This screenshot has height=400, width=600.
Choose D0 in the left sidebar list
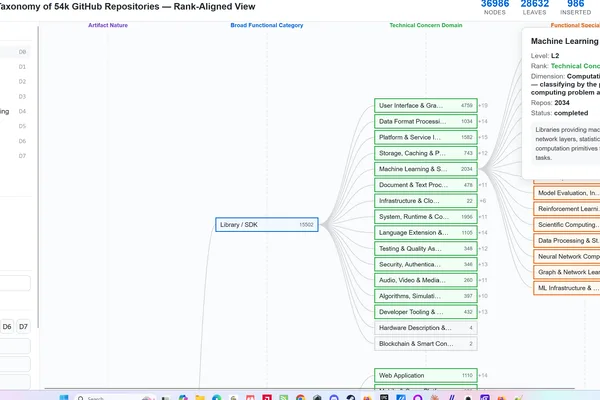22,52
